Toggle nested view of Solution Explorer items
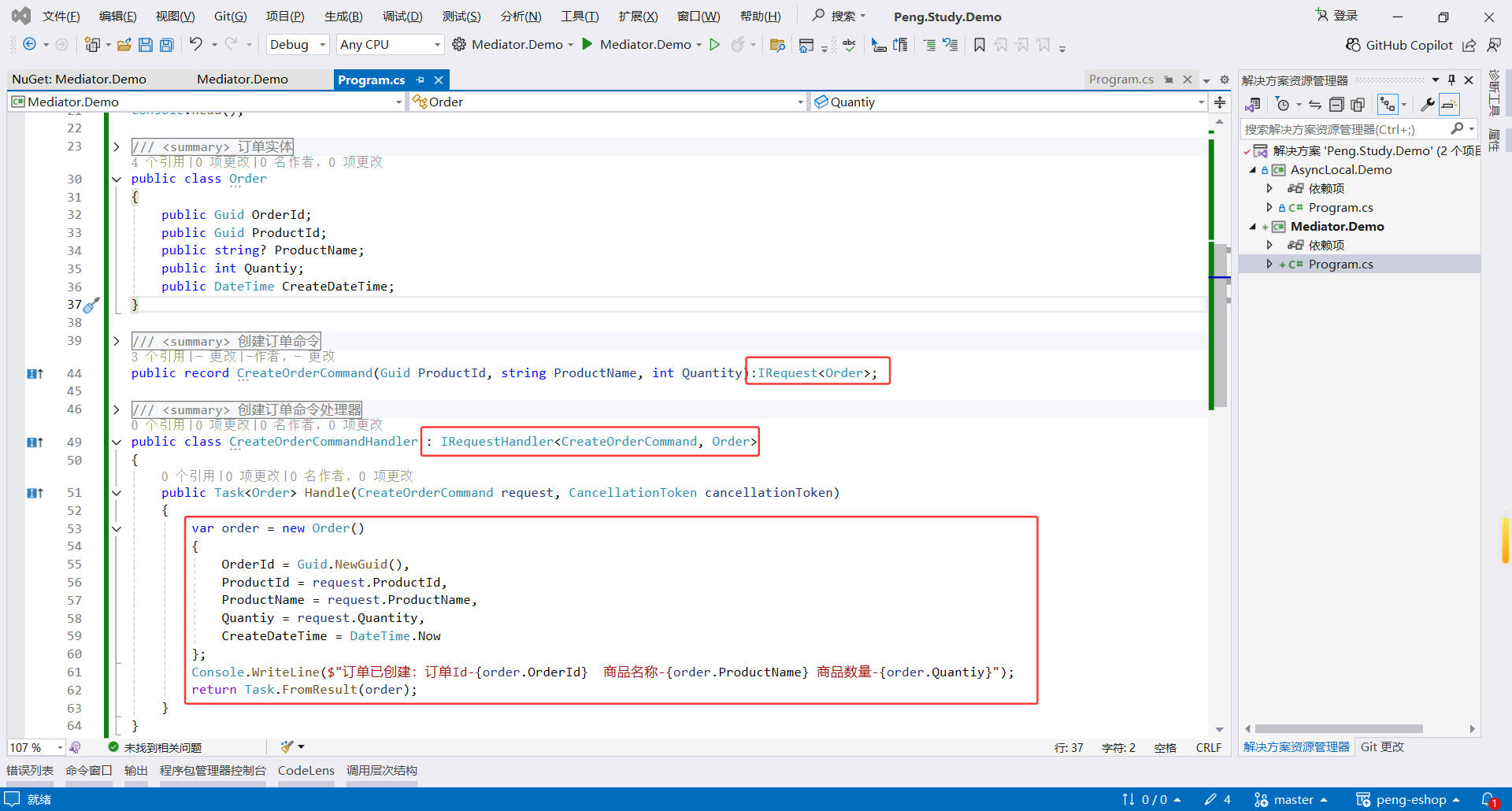Viewport: 1512px width, 811px height. pyautogui.click(x=1388, y=104)
